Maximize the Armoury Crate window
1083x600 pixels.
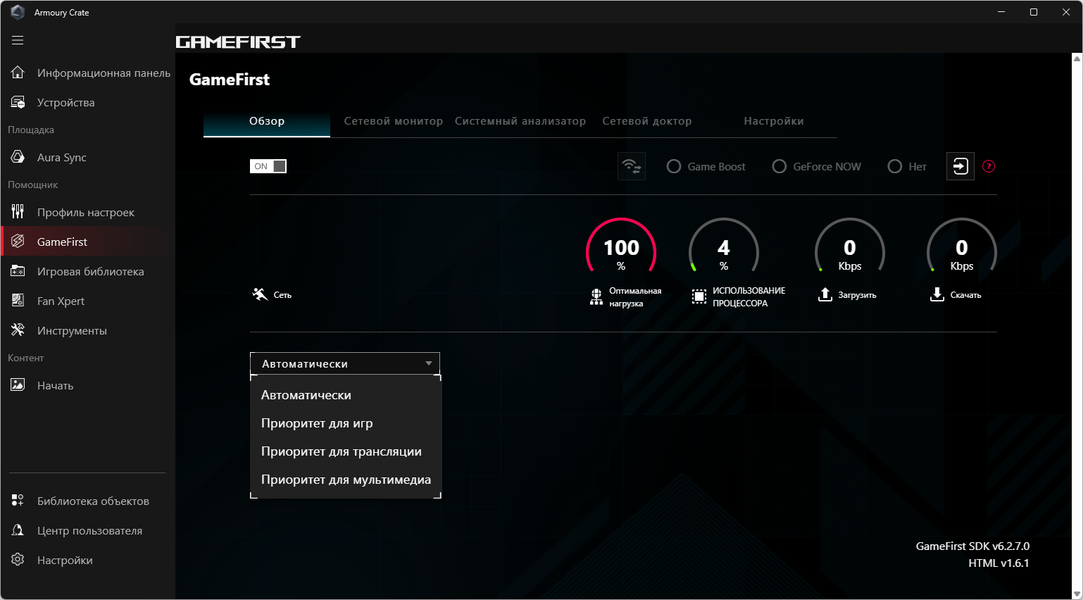point(1033,12)
